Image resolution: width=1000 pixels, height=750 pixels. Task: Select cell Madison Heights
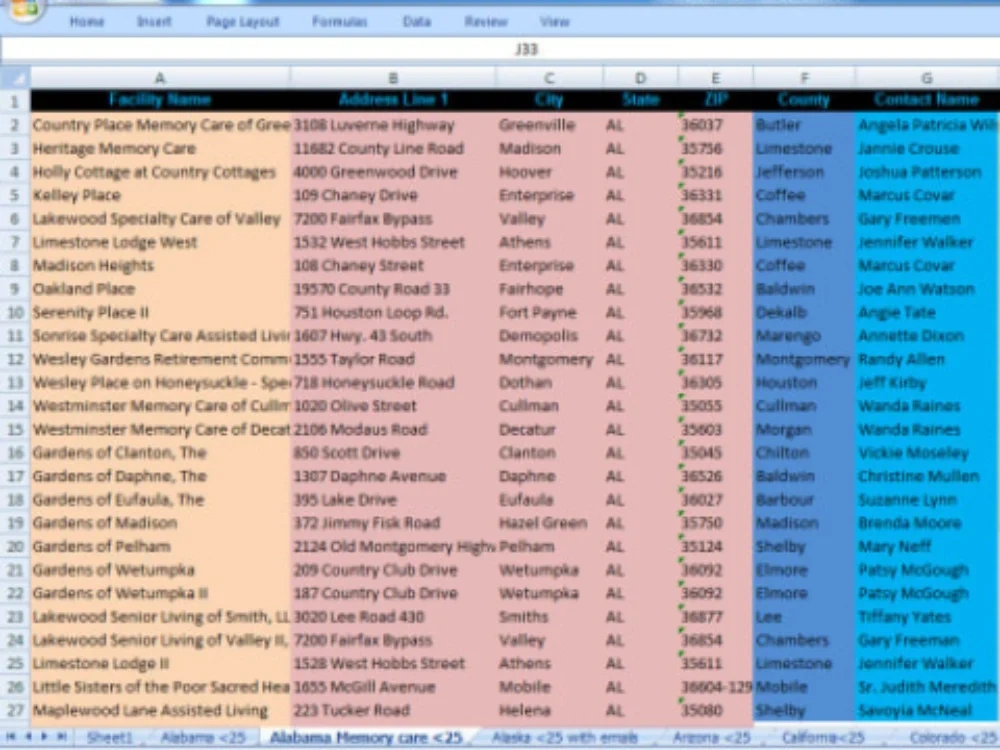point(160,265)
